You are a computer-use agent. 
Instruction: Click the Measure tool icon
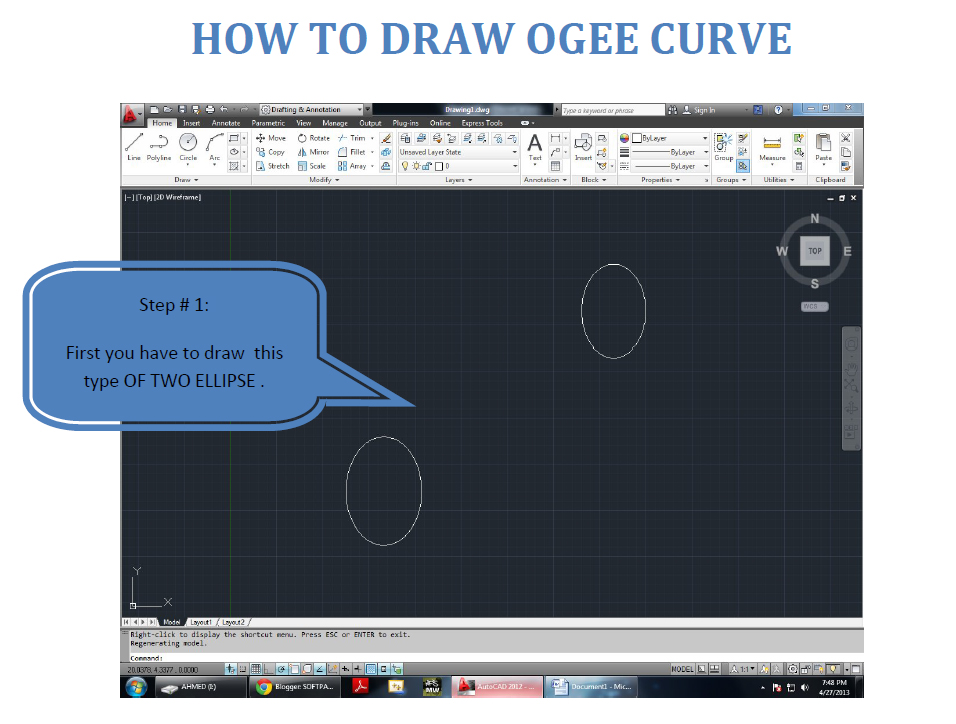[772, 141]
